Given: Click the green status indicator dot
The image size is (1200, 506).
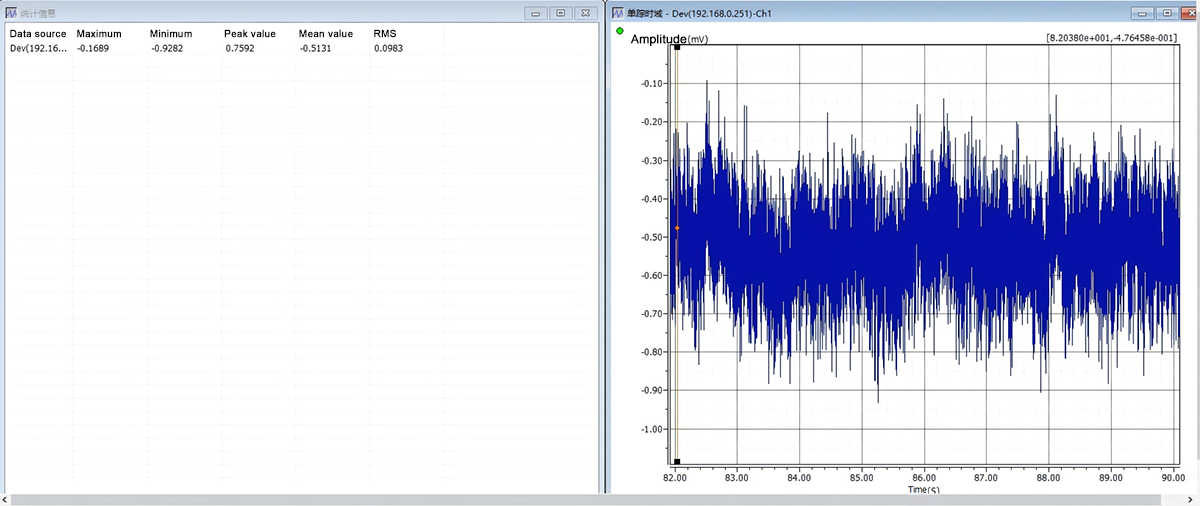Looking at the screenshot, I should click(x=619, y=31).
